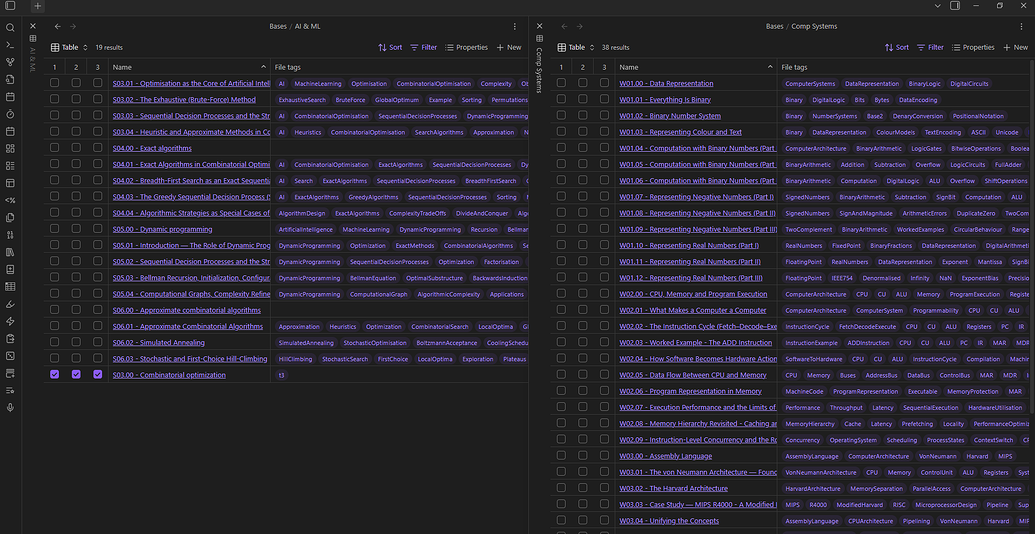Uncheck column 3 box for S03.00 row
The height and width of the screenshot is (534, 1035).
[98, 374]
